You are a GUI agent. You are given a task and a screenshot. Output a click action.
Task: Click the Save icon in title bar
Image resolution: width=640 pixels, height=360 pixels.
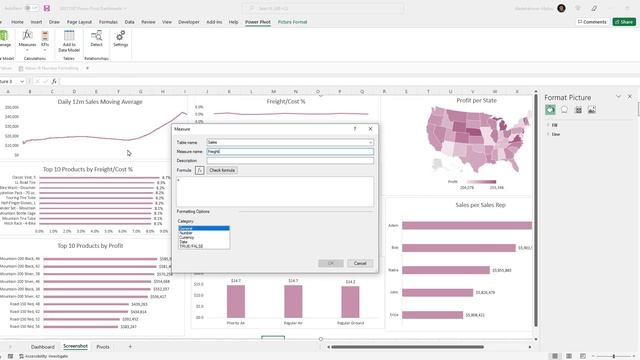coord(47,8)
